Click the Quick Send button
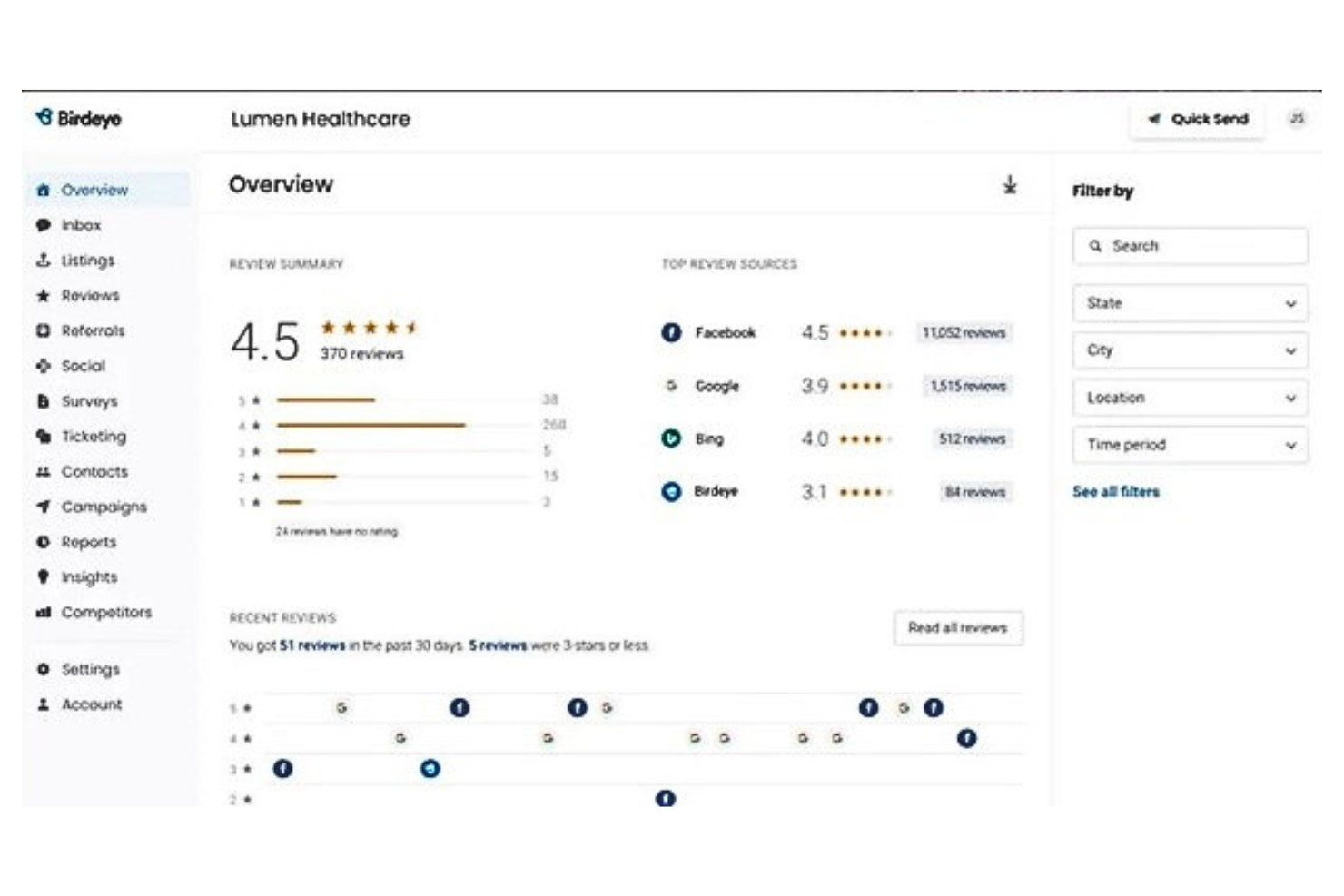The height and width of the screenshot is (896, 1344). [x=1197, y=119]
